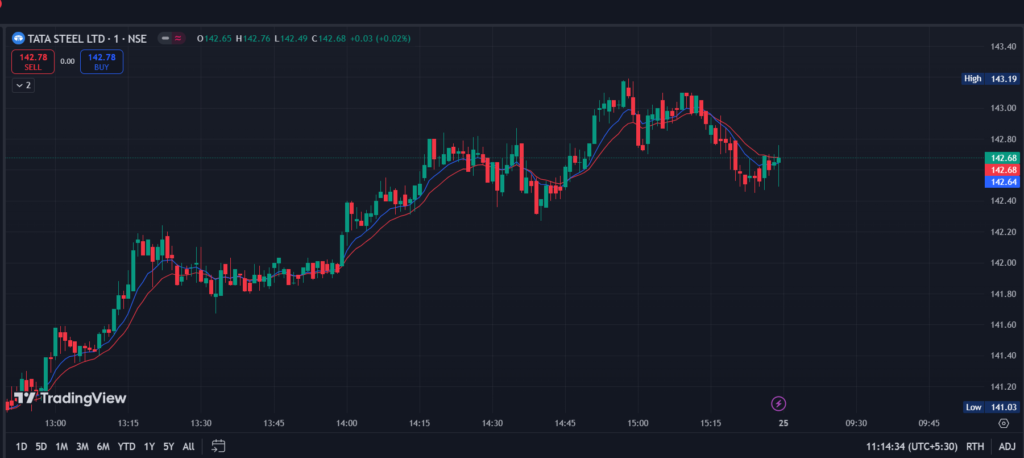Click the Tata Steel symbol logo icon
Screen dimensions: 1024x458
pyautogui.click(x=18, y=38)
